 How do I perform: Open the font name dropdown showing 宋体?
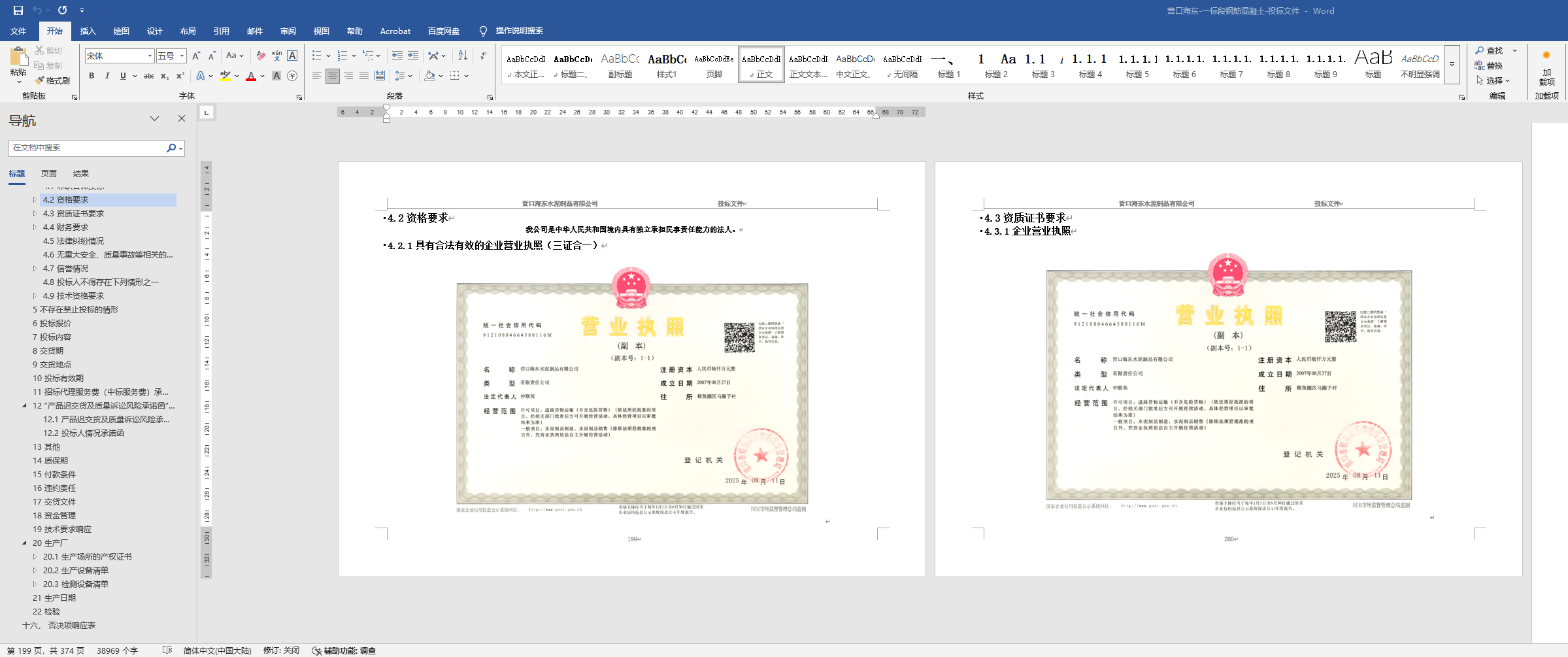pos(150,56)
